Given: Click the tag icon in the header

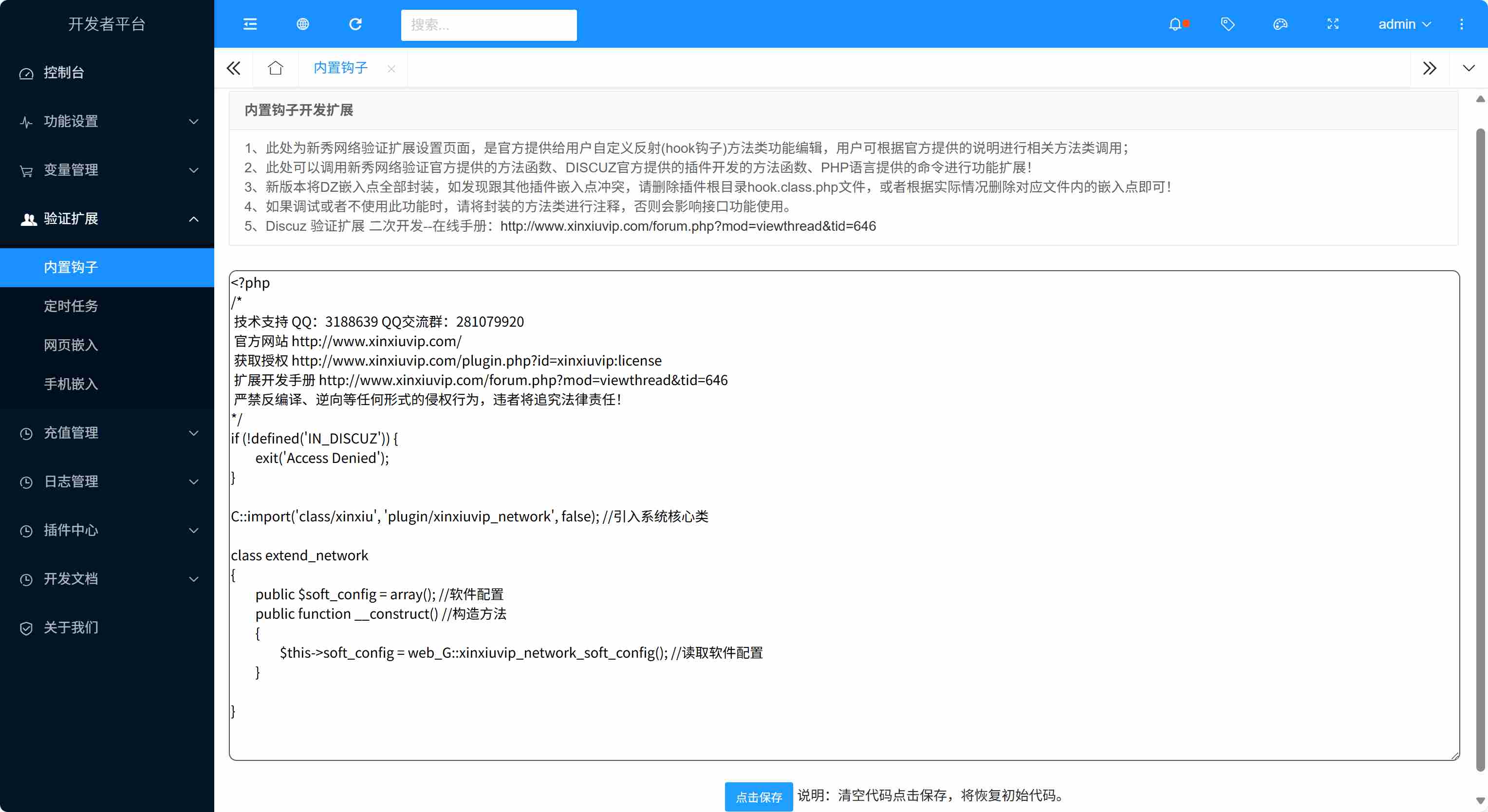Looking at the screenshot, I should click(1228, 24).
